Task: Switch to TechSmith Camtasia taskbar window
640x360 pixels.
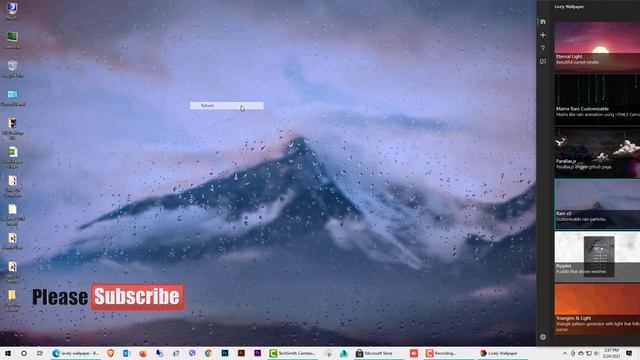Action: tap(293, 353)
